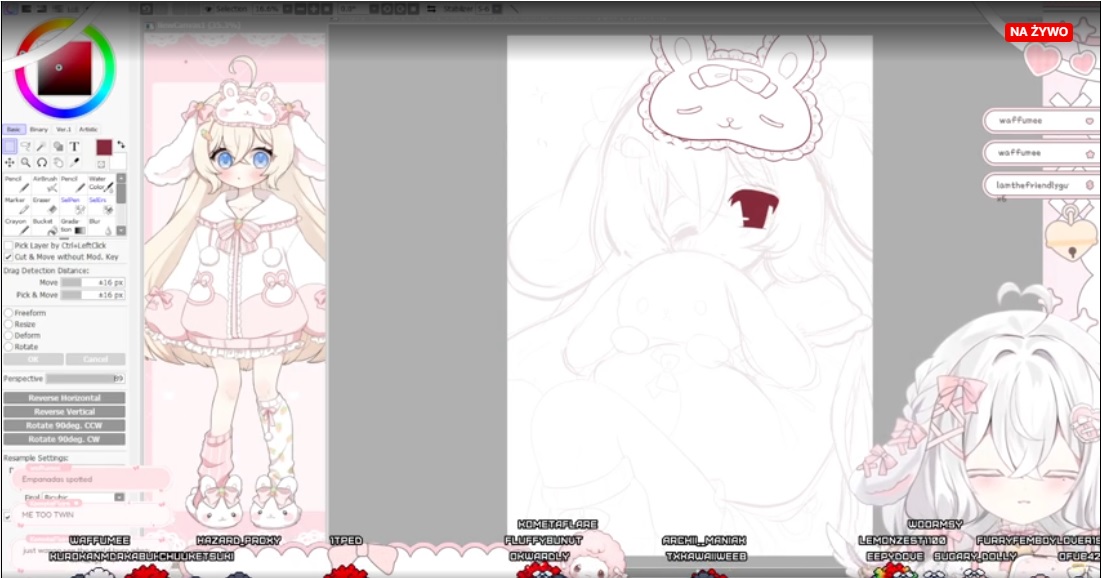Viewport: 1101px width, 578px height.
Task: Select the Text tool
Action: pos(74,146)
